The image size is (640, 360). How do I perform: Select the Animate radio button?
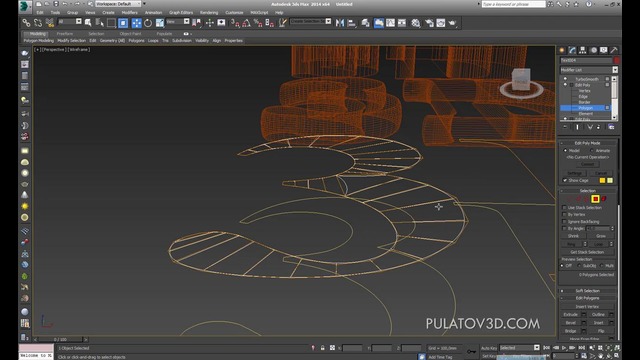[592, 151]
